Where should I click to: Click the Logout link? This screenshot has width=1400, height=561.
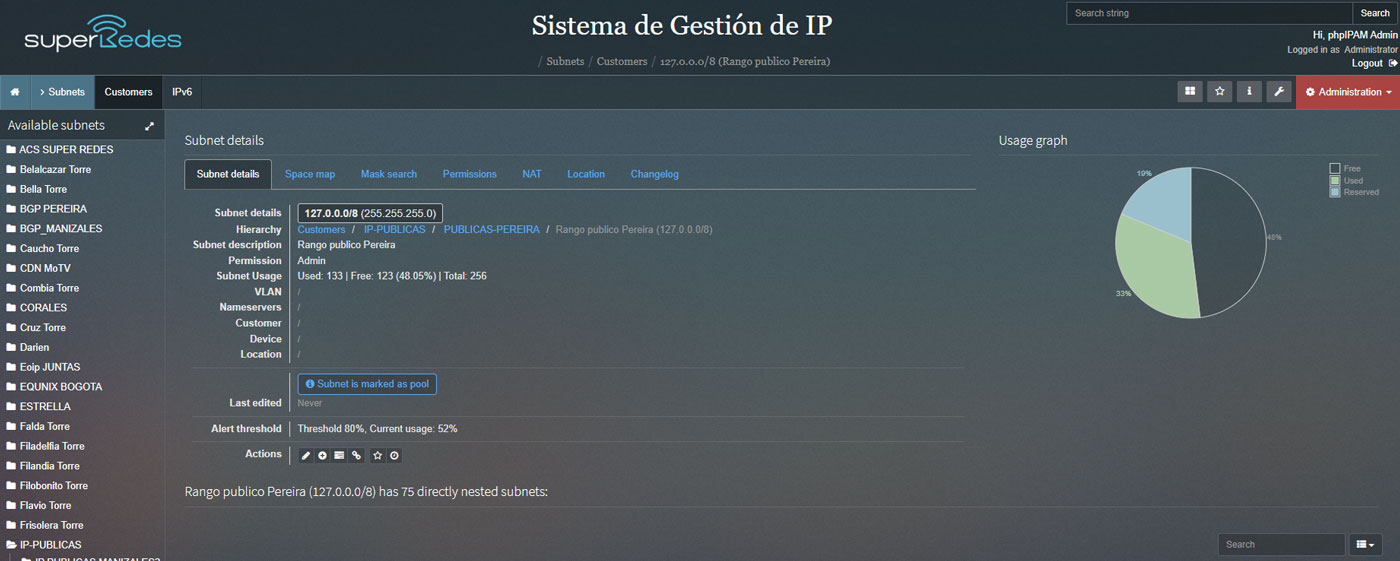(x=1367, y=63)
